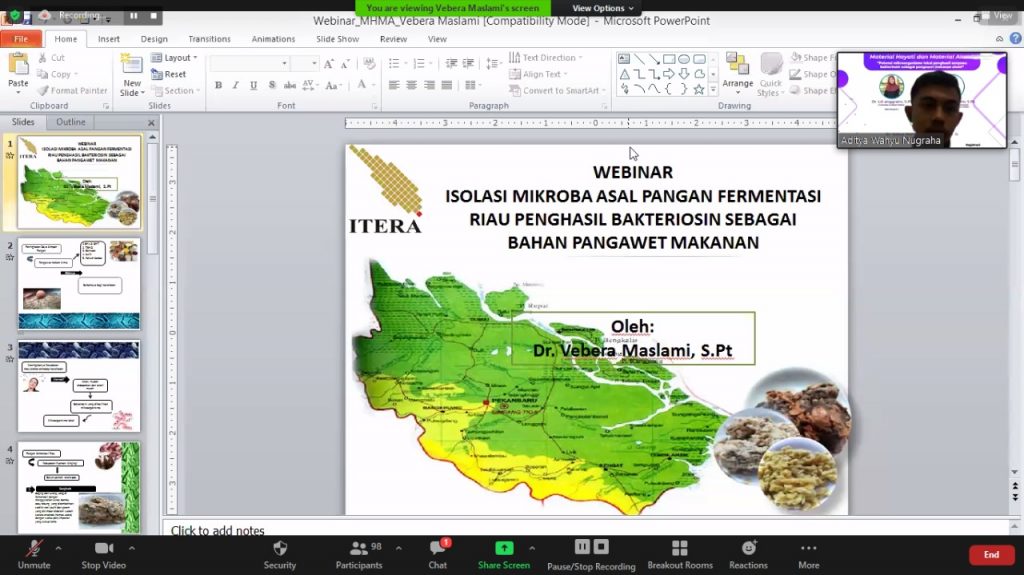The height and width of the screenshot is (575, 1024).
Task: Switch to the Slide Show tab
Action: (337, 39)
